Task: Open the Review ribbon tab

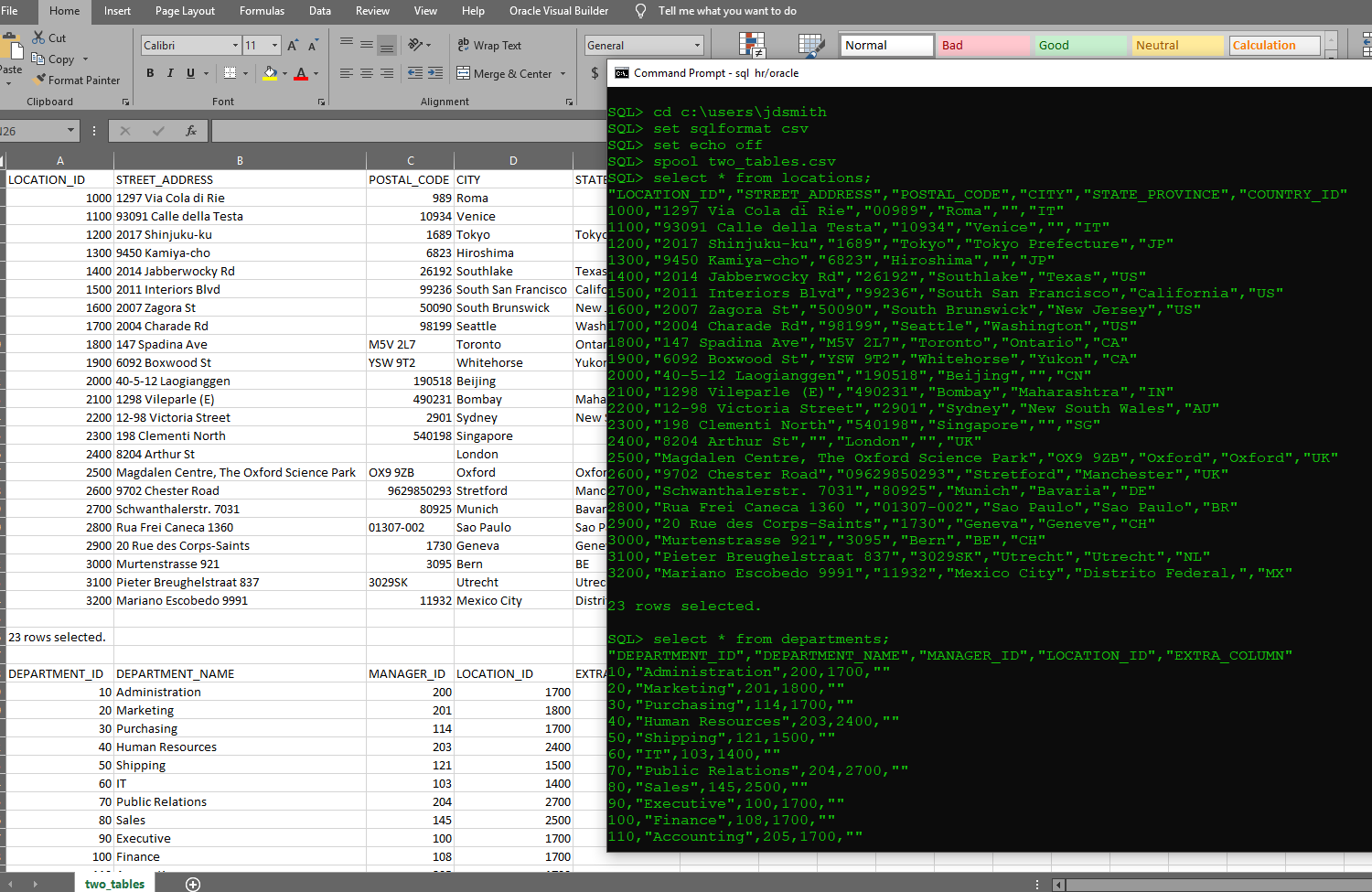Action: pyautogui.click(x=372, y=11)
